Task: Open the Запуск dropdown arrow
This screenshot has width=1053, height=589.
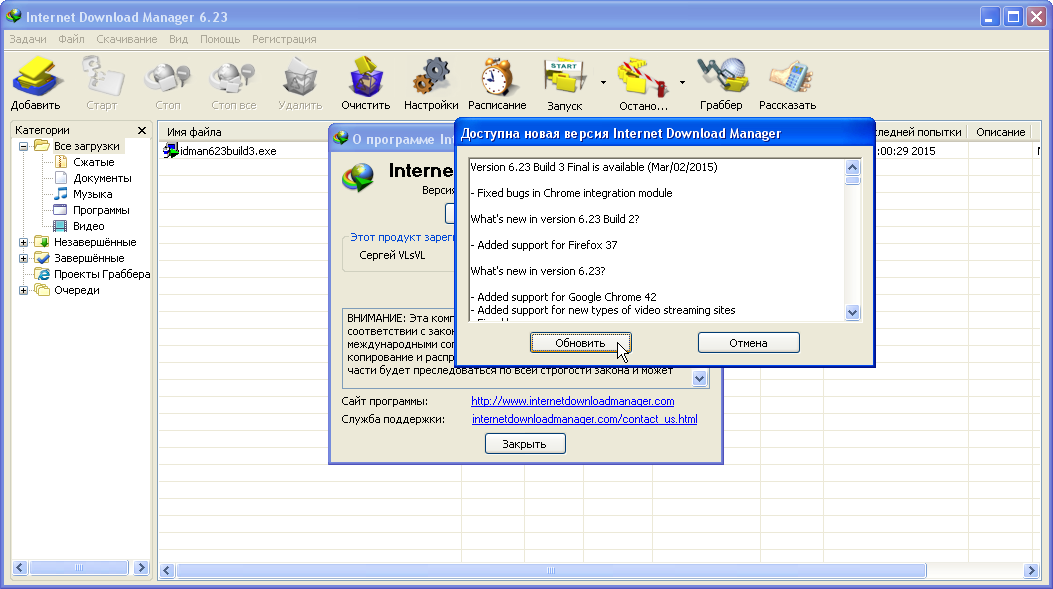Action: 603,83
